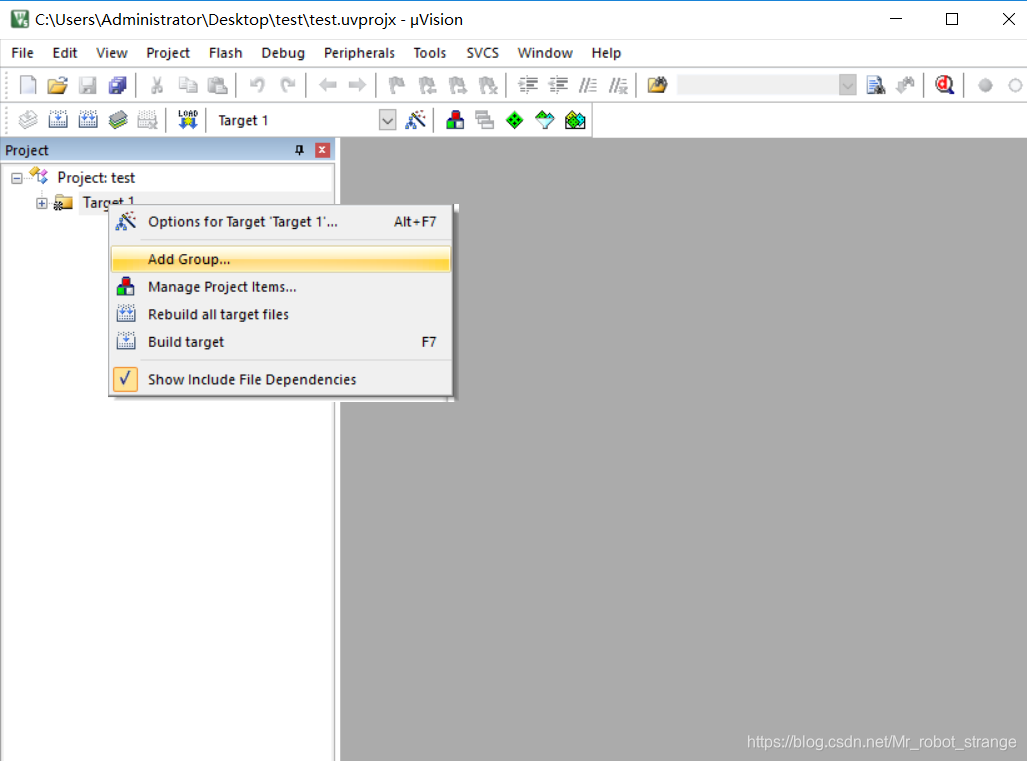Click the Translate file icon

click(28, 120)
